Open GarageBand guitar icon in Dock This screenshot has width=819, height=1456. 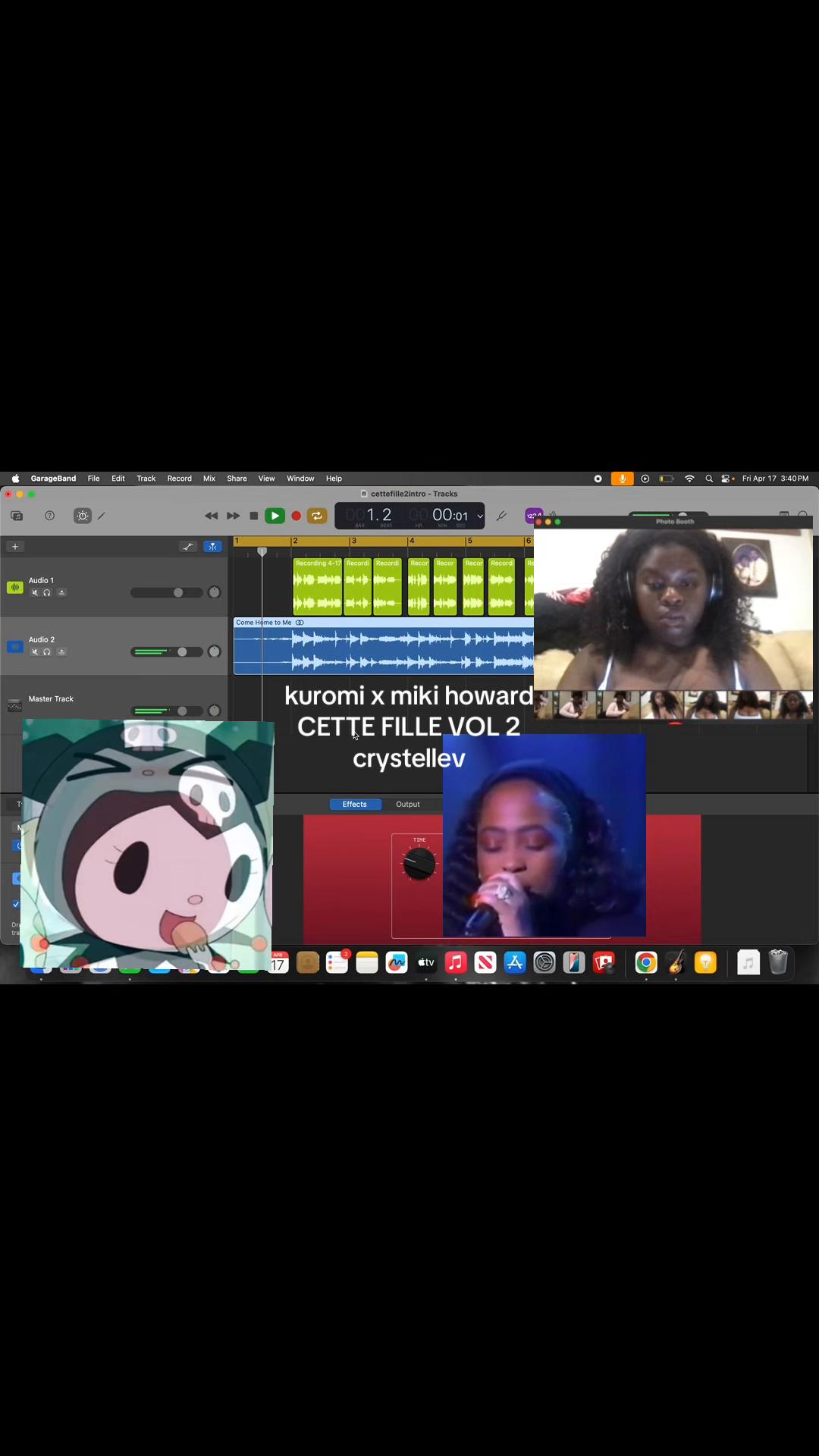(676, 962)
